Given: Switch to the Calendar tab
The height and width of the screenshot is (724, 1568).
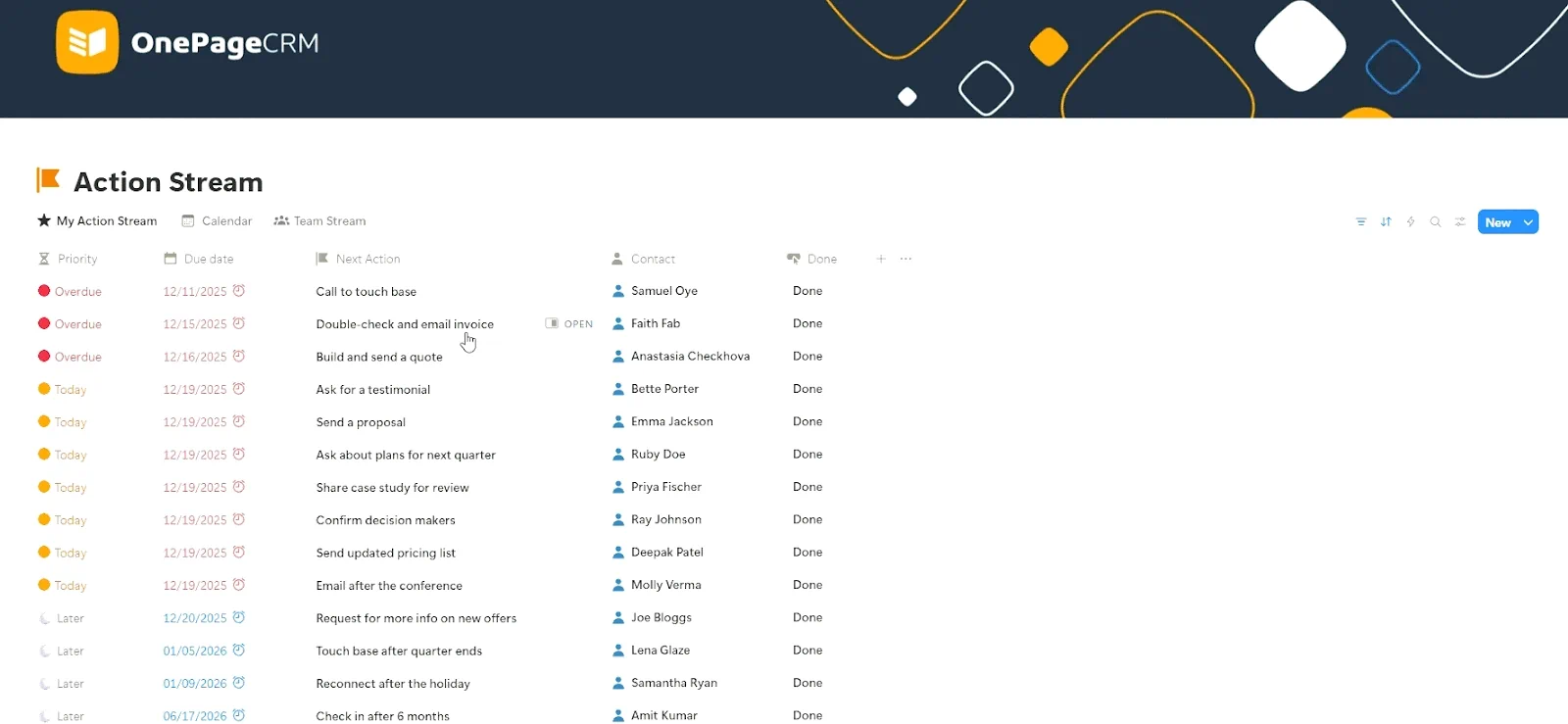Looking at the screenshot, I should point(217,221).
